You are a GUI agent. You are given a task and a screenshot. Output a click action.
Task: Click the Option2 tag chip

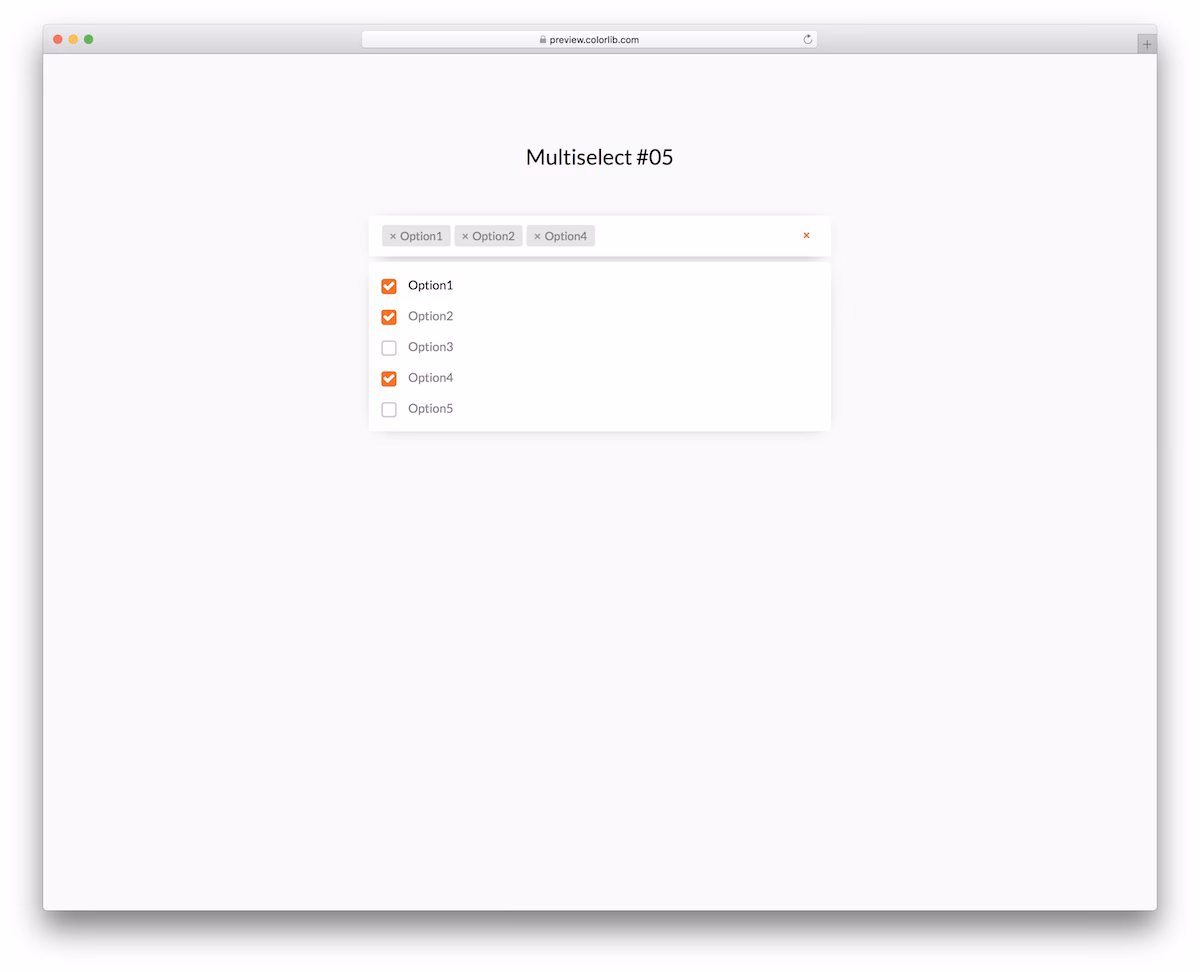pyautogui.click(x=489, y=236)
